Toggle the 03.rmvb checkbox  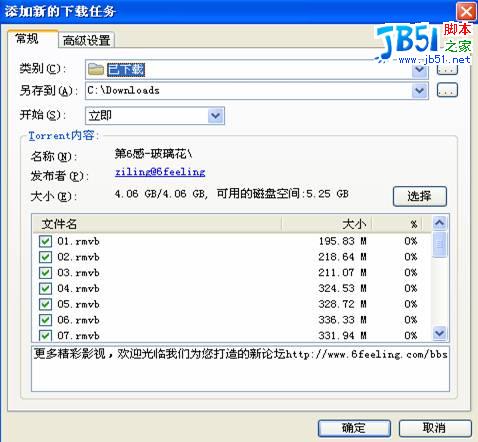click(x=45, y=273)
